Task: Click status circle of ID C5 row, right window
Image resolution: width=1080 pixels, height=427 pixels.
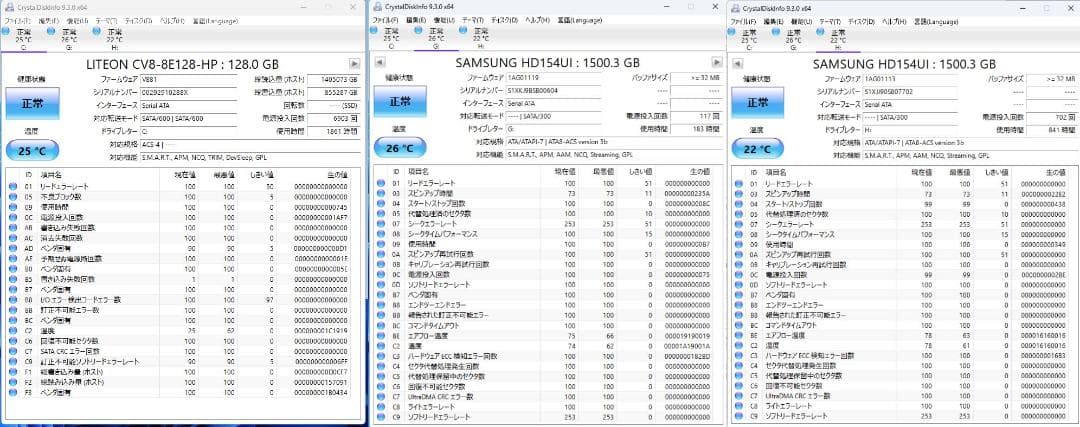Action: (740, 376)
